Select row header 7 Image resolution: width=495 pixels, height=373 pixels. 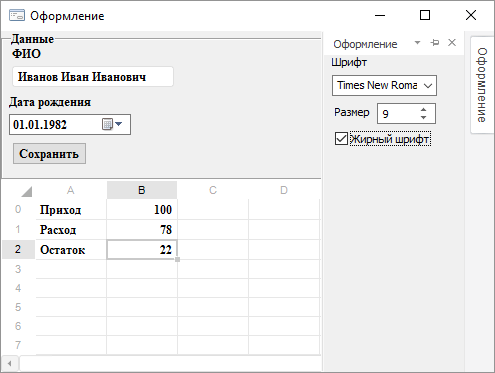pyautogui.click(x=18, y=345)
